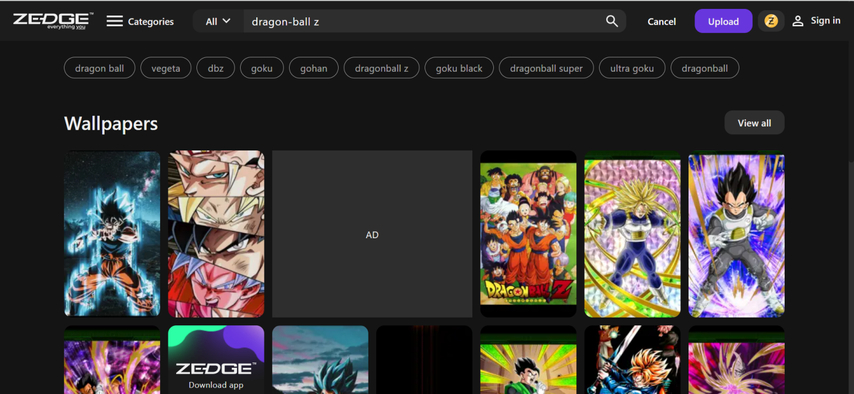
Task: Open the blue-haired Goku sky wallpaper
Action: pos(320,360)
